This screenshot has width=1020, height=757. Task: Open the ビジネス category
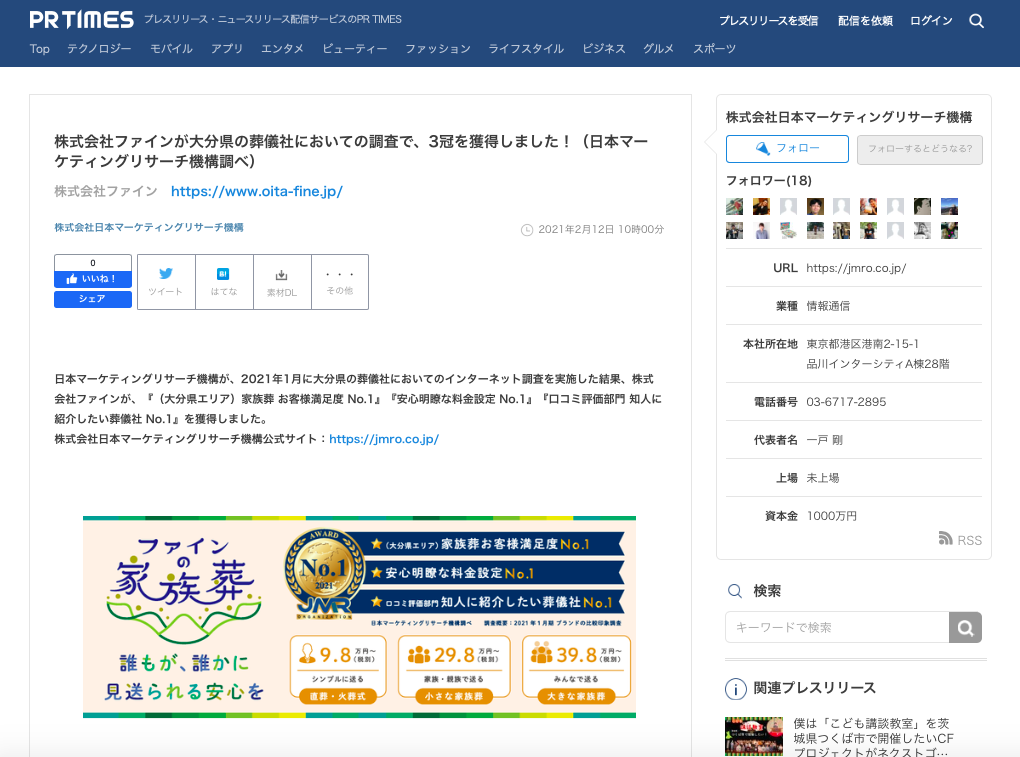(x=604, y=49)
